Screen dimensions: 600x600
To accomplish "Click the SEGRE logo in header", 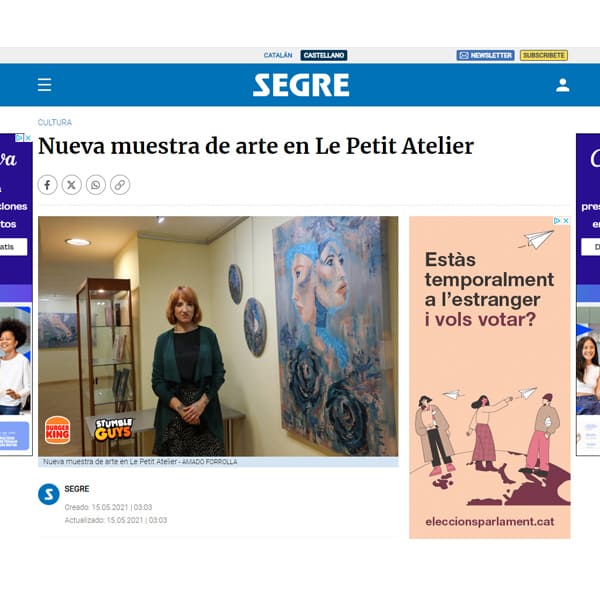I will [301, 85].
